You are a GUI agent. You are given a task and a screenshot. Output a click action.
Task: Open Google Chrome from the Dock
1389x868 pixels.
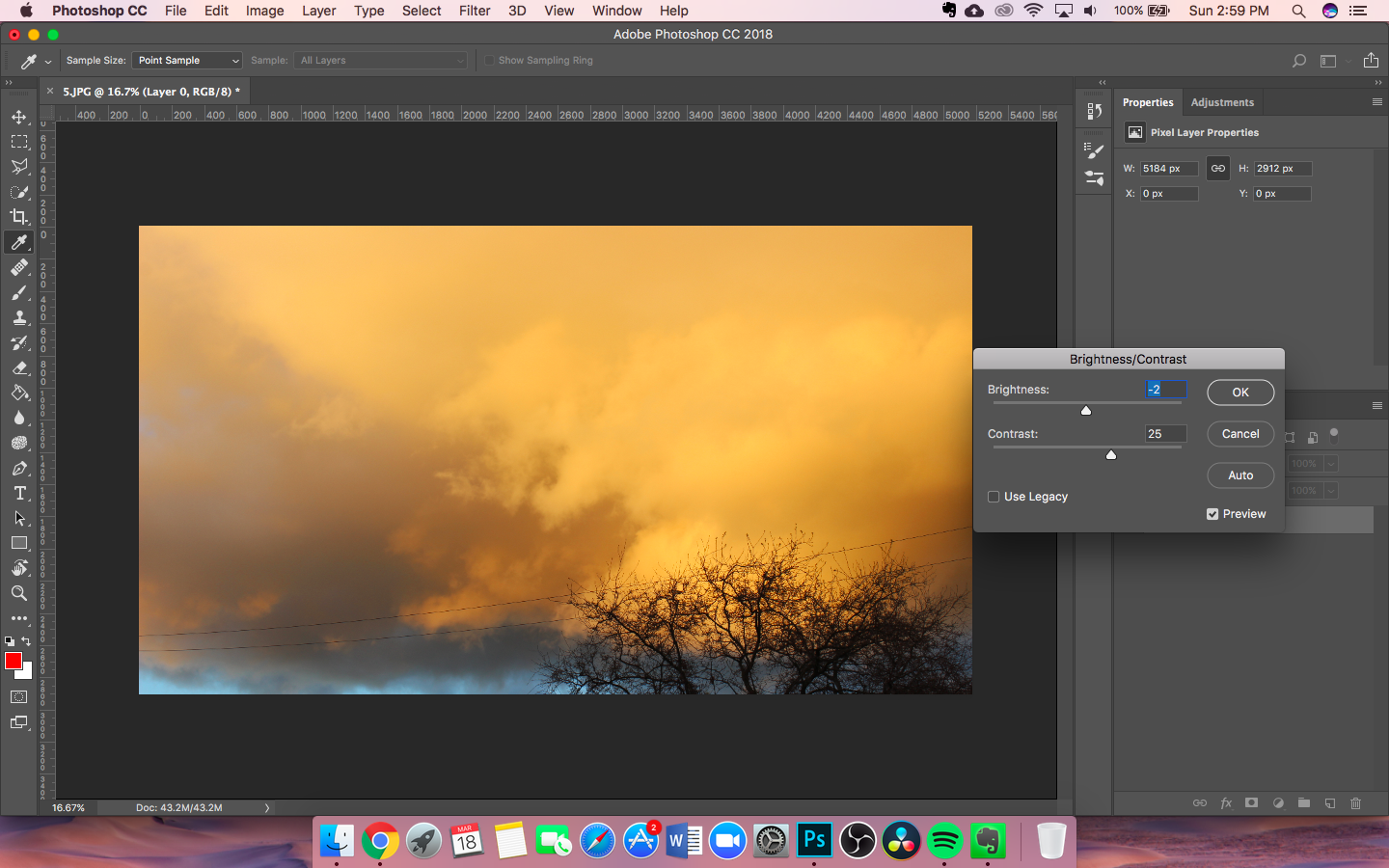pyautogui.click(x=380, y=841)
